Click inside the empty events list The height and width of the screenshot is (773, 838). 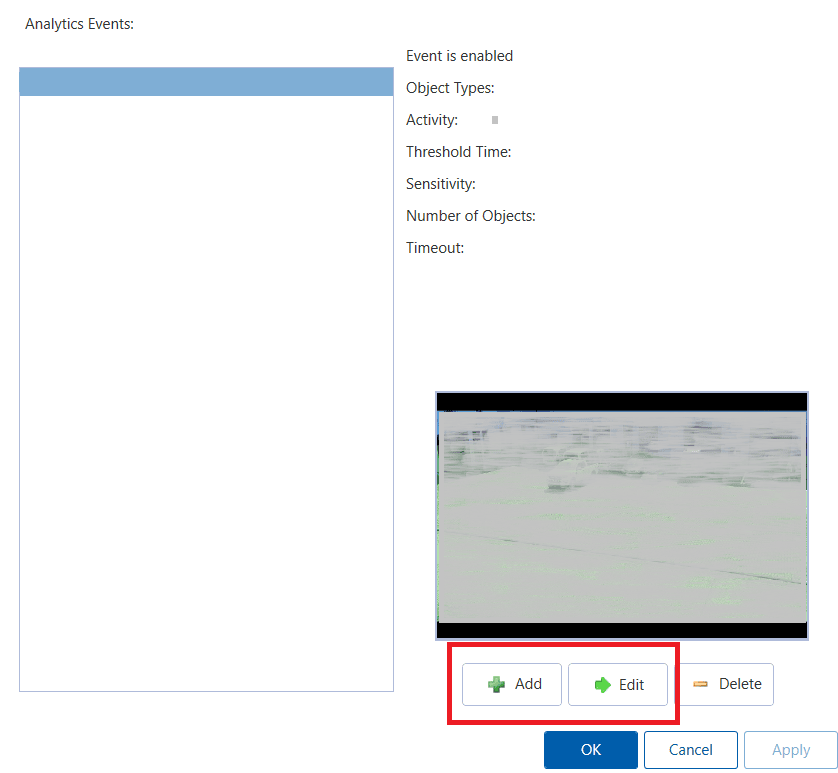tap(206, 400)
